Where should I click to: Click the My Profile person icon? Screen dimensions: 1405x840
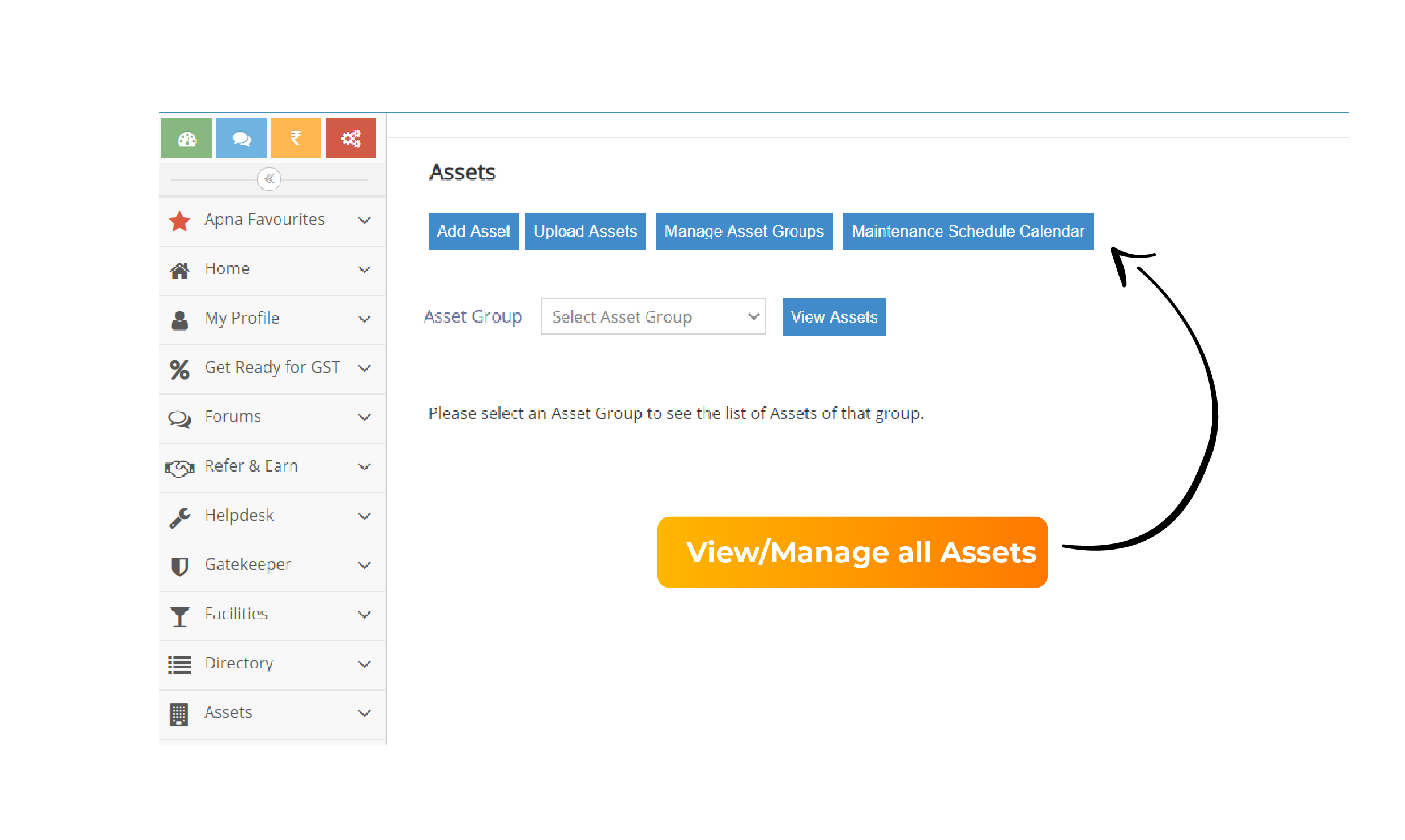point(180,320)
